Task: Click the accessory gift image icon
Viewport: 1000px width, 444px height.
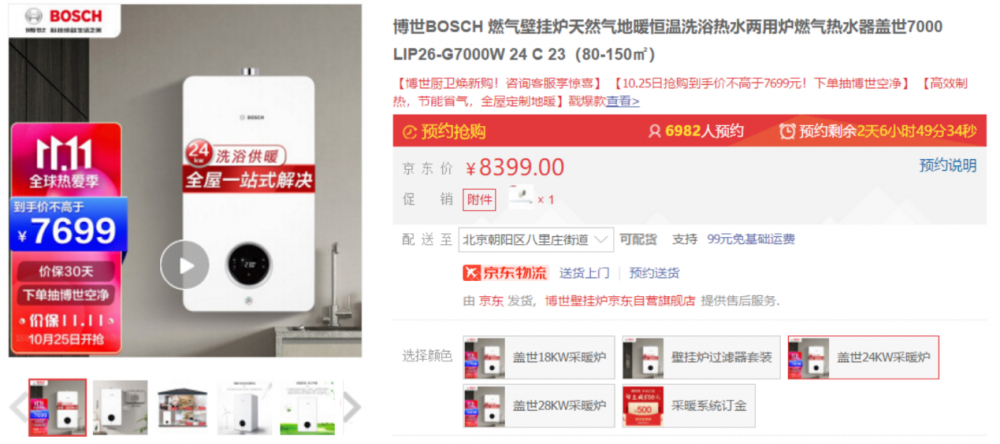Action: [x=521, y=198]
